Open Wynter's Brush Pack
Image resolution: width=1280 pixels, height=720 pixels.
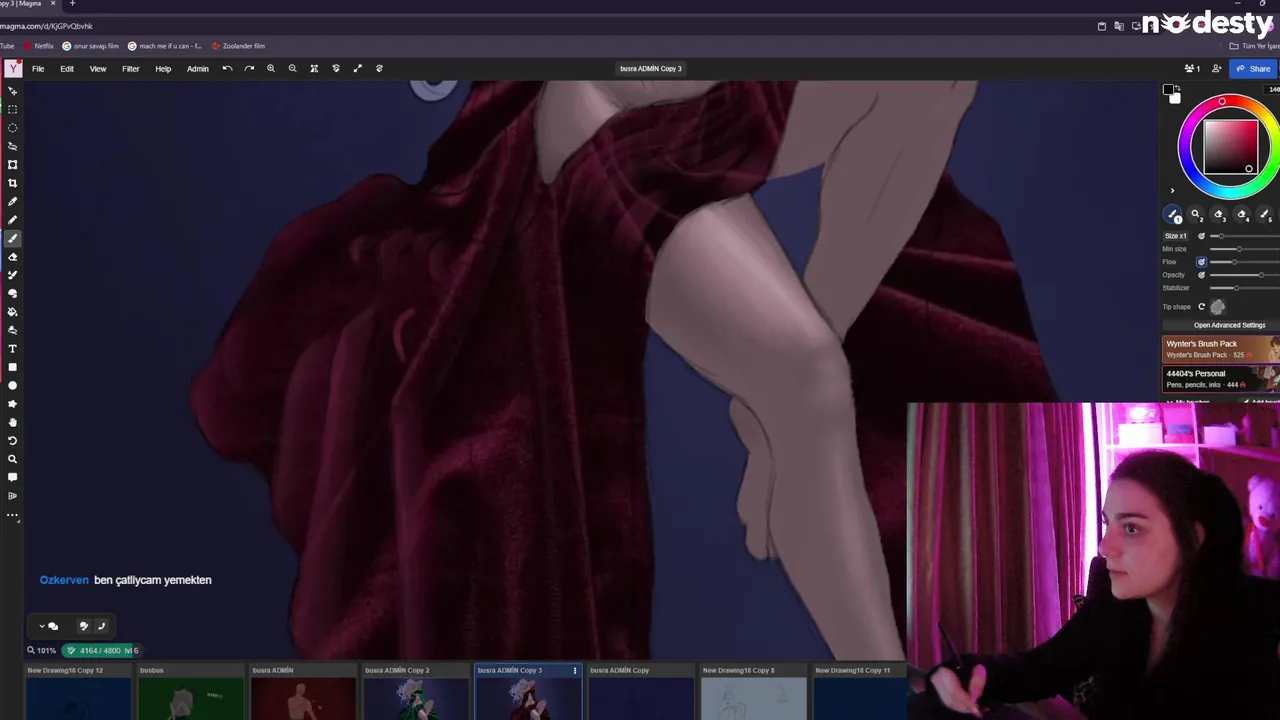tap(1221, 349)
